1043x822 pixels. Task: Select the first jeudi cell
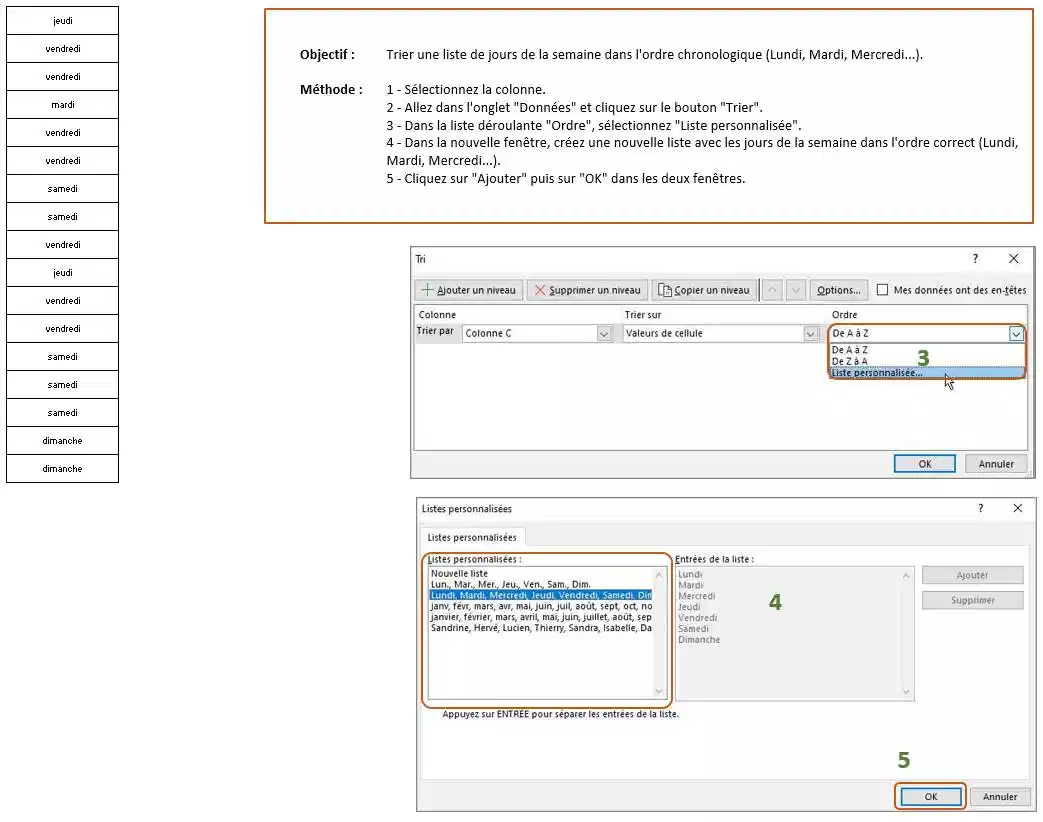click(x=63, y=21)
